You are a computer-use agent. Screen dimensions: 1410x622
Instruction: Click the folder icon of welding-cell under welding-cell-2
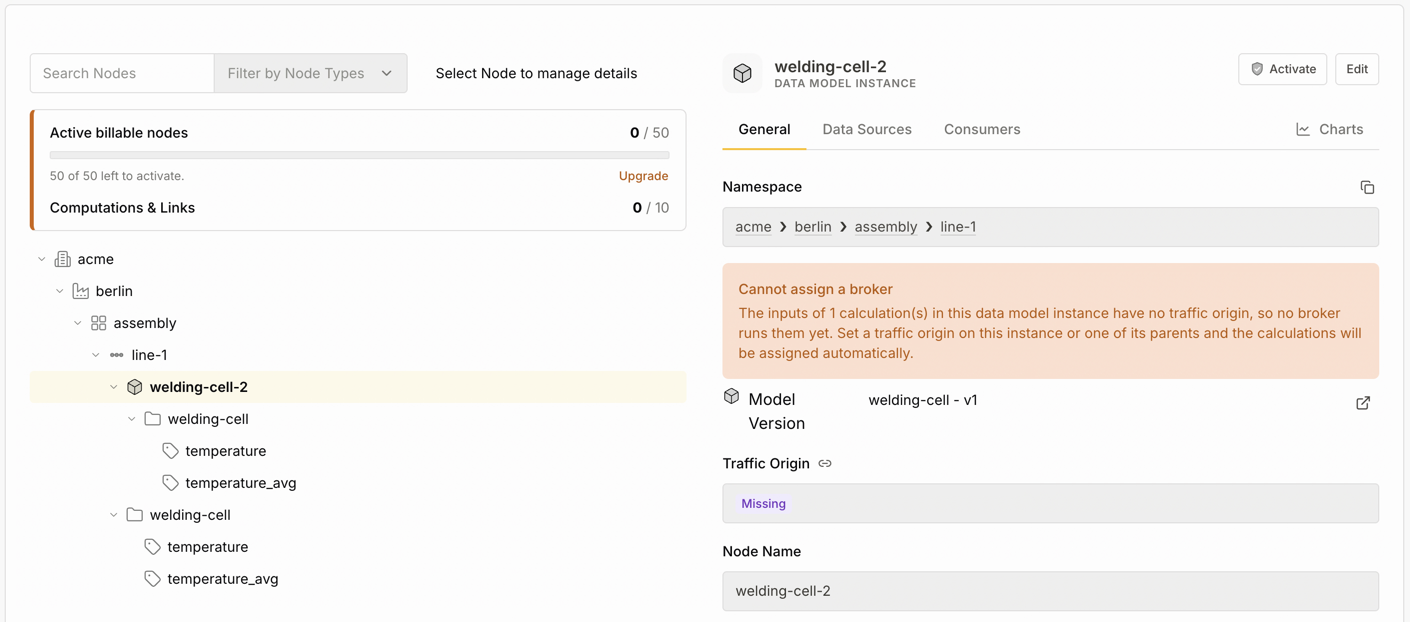pos(153,419)
